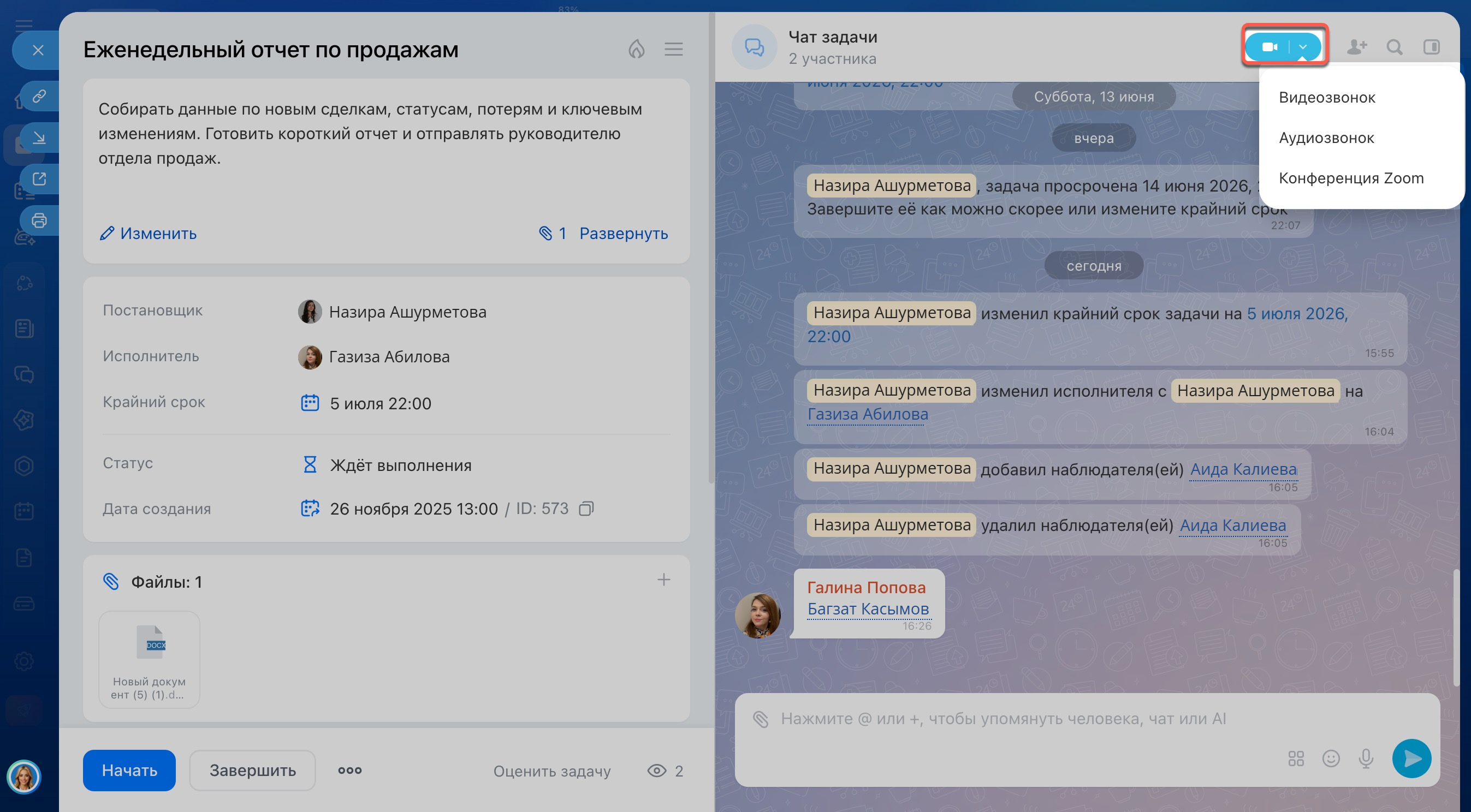Open Аида Калиева link in удалил наблюдателя message
This screenshot has width=1471, height=812.
(x=1233, y=525)
